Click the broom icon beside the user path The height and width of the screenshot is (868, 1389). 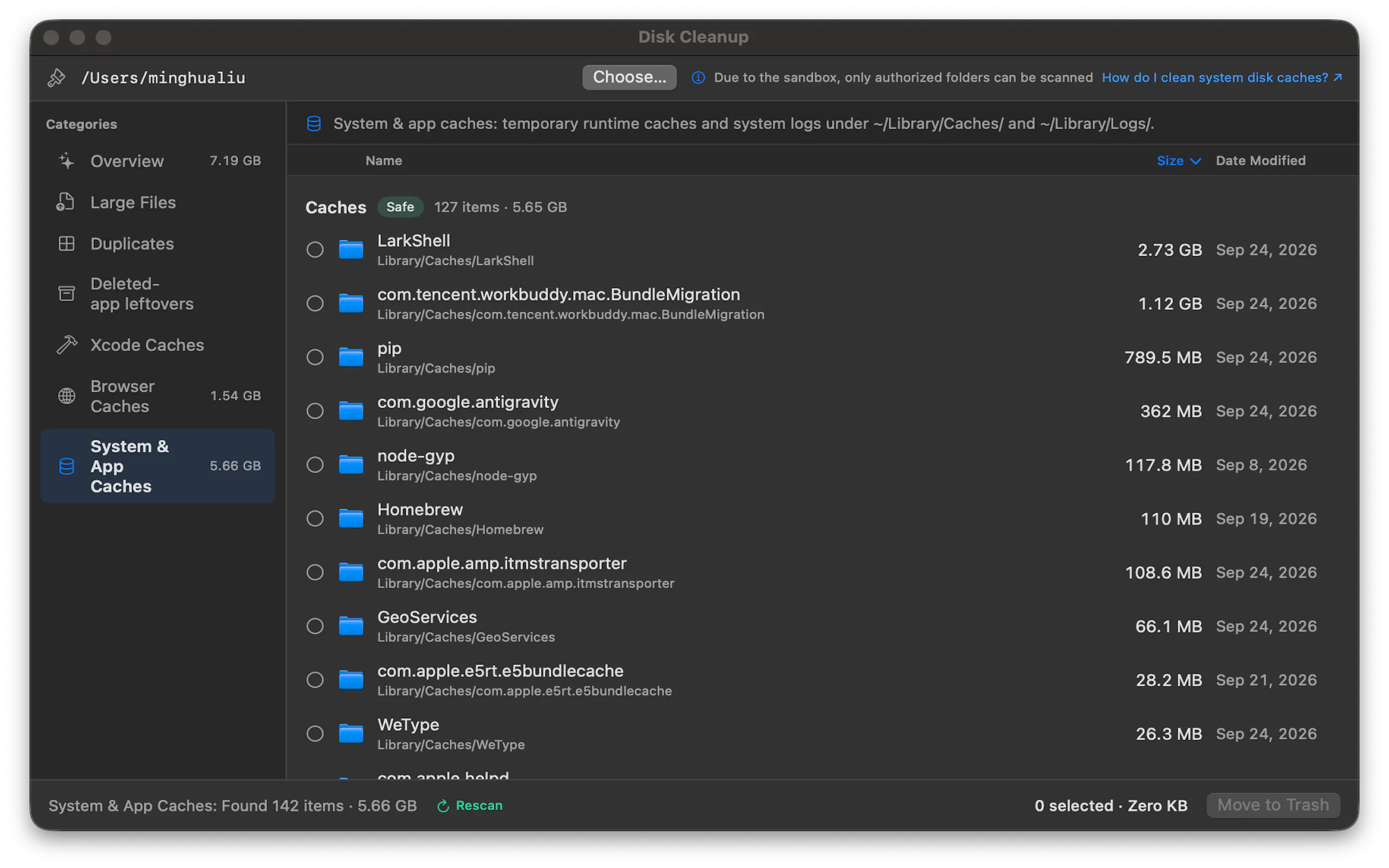click(56, 78)
